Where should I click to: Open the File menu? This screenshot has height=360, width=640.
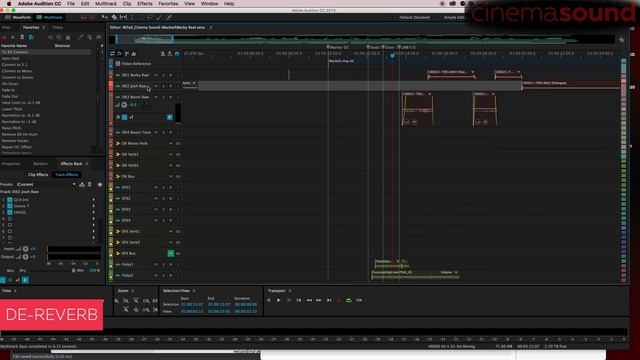pos(71,4)
